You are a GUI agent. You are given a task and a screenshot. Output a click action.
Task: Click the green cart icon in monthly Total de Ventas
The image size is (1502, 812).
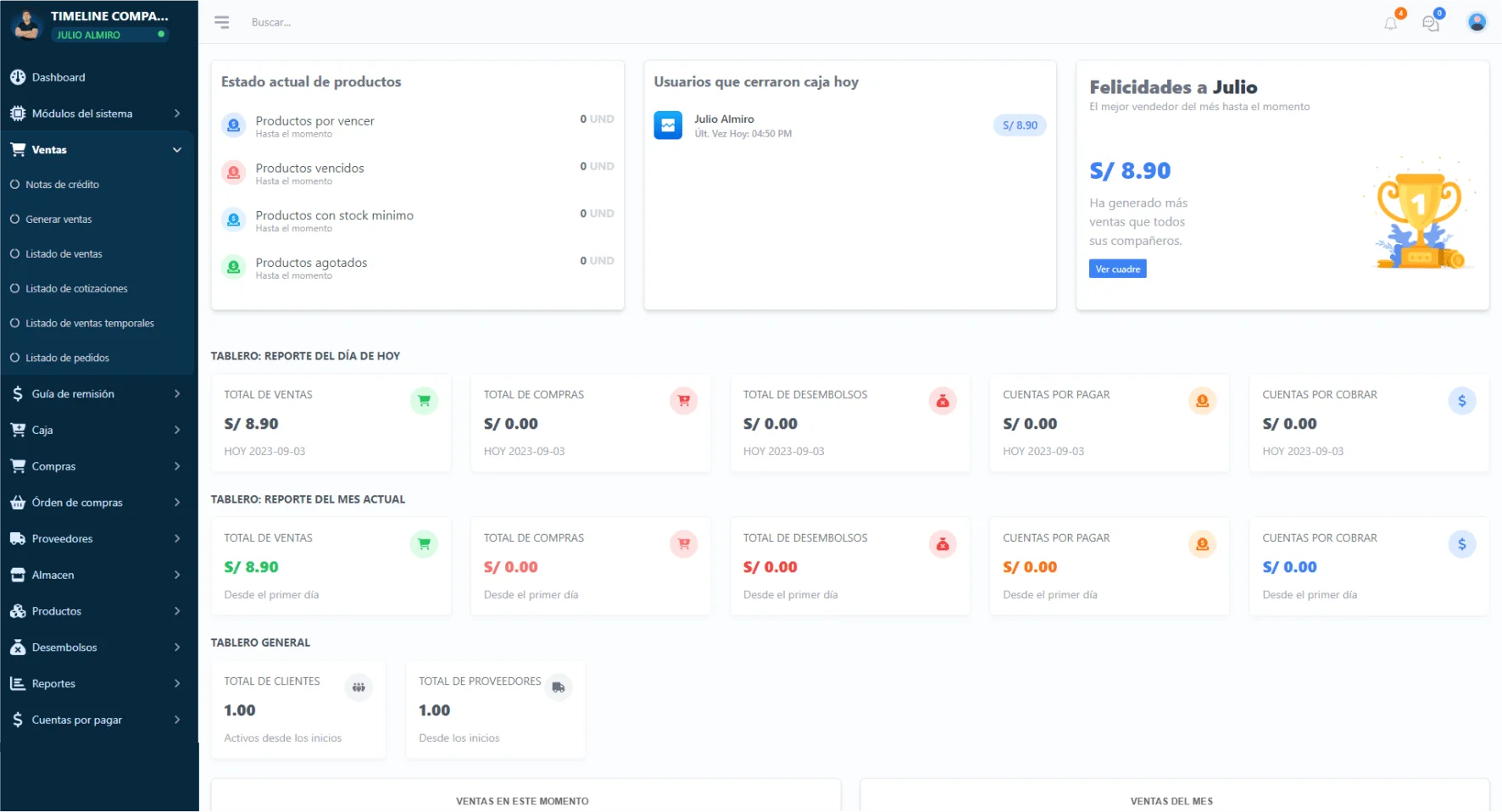pyautogui.click(x=424, y=544)
